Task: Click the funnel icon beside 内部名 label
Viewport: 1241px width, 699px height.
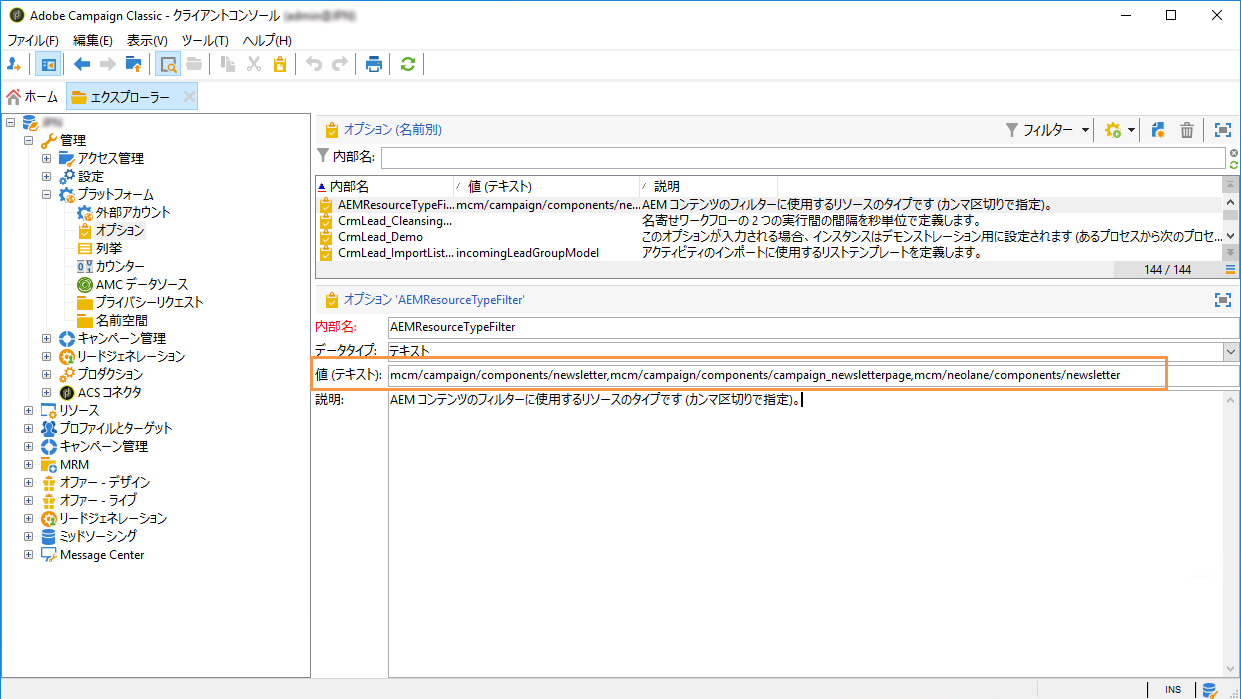Action: tap(322, 156)
